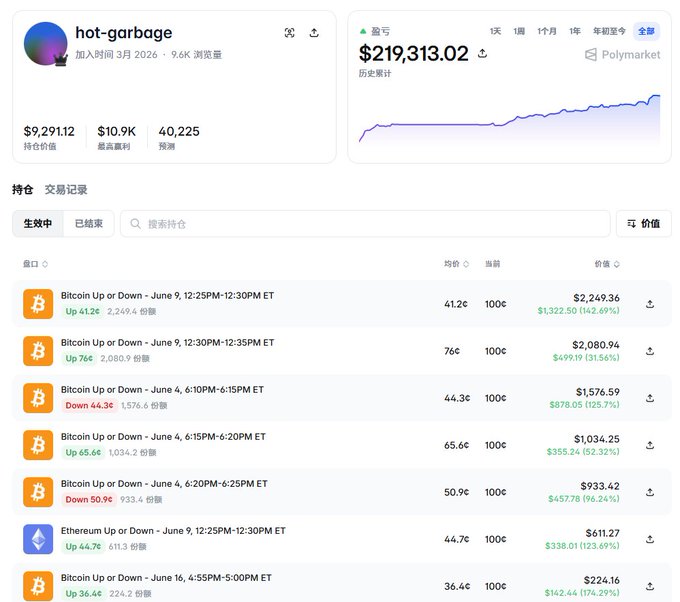Sort by the 均价 column header
This screenshot has width=680, height=602.
456,264
